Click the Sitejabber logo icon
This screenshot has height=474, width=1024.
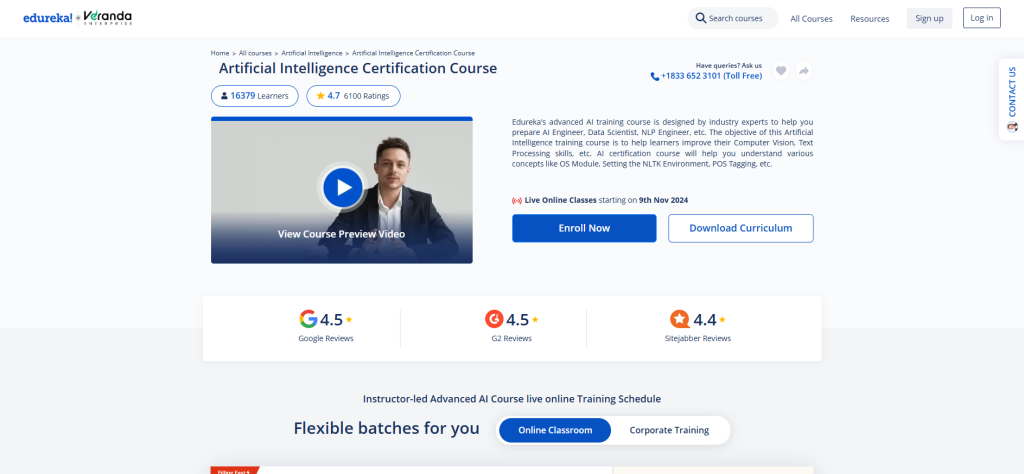pyautogui.click(x=680, y=319)
